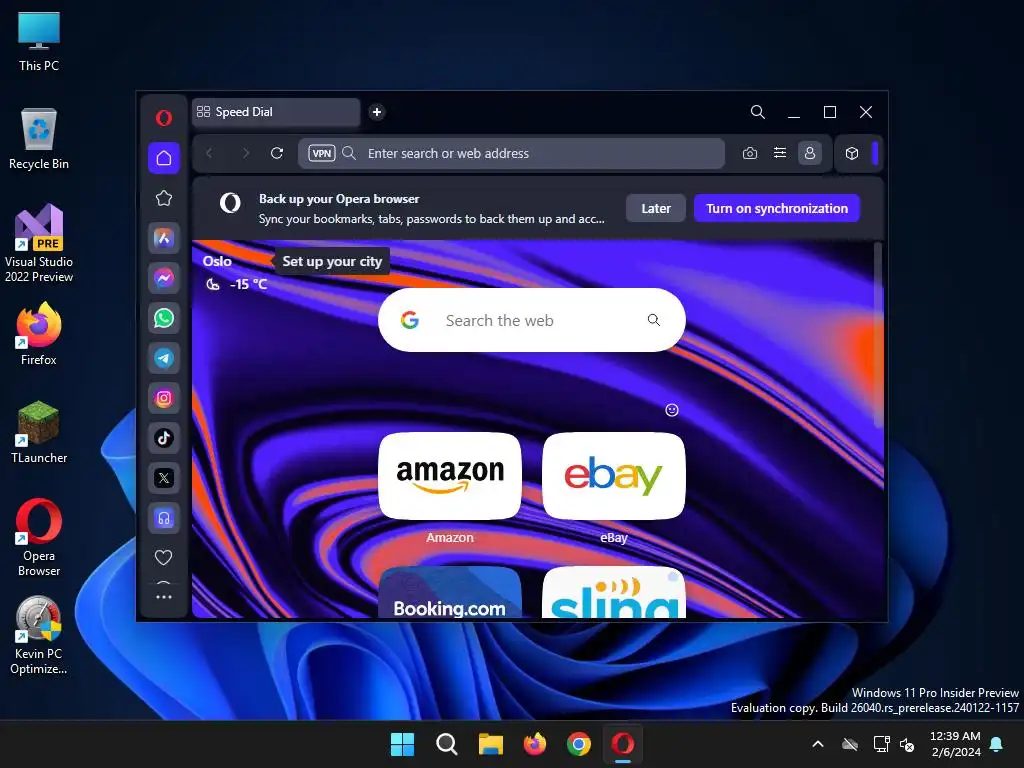This screenshot has width=1024, height=768.
Task: Open taskbar Search
Action: tap(447, 744)
